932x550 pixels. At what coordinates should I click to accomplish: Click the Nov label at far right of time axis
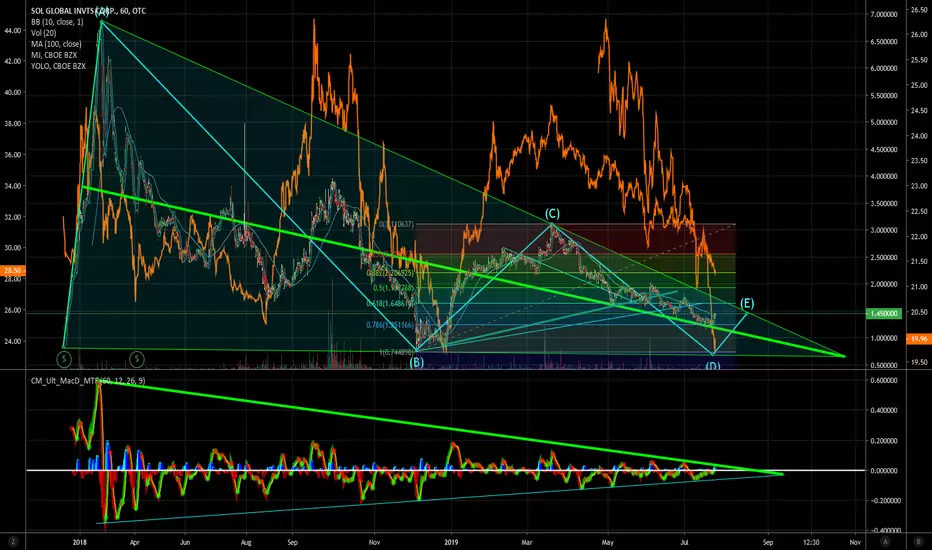pos(855,542)
